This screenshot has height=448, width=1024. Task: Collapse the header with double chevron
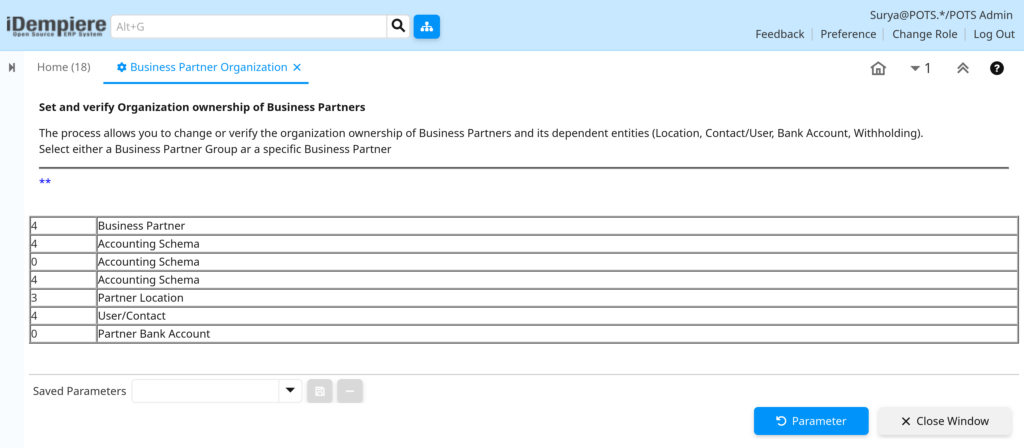pos(963,68)
